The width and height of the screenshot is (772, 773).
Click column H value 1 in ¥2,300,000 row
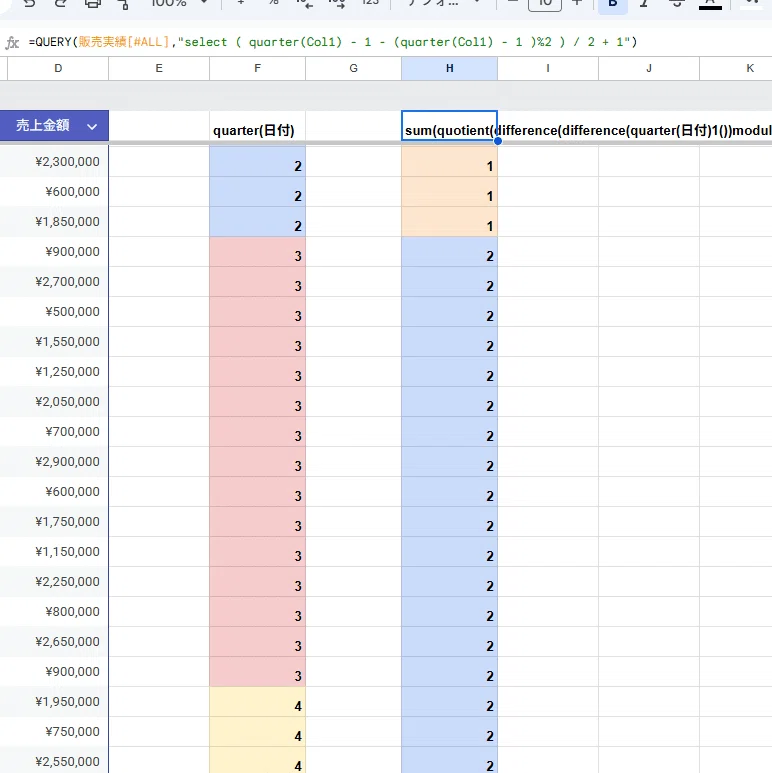point(450,162)
